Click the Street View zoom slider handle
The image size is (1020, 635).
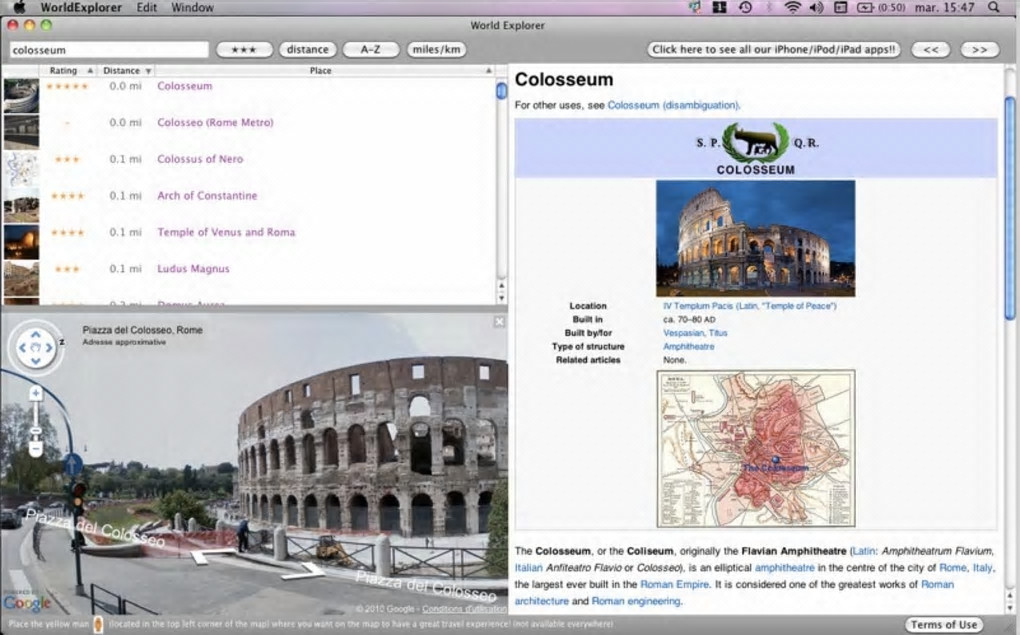pyautogui.click(x=36, y=431)
